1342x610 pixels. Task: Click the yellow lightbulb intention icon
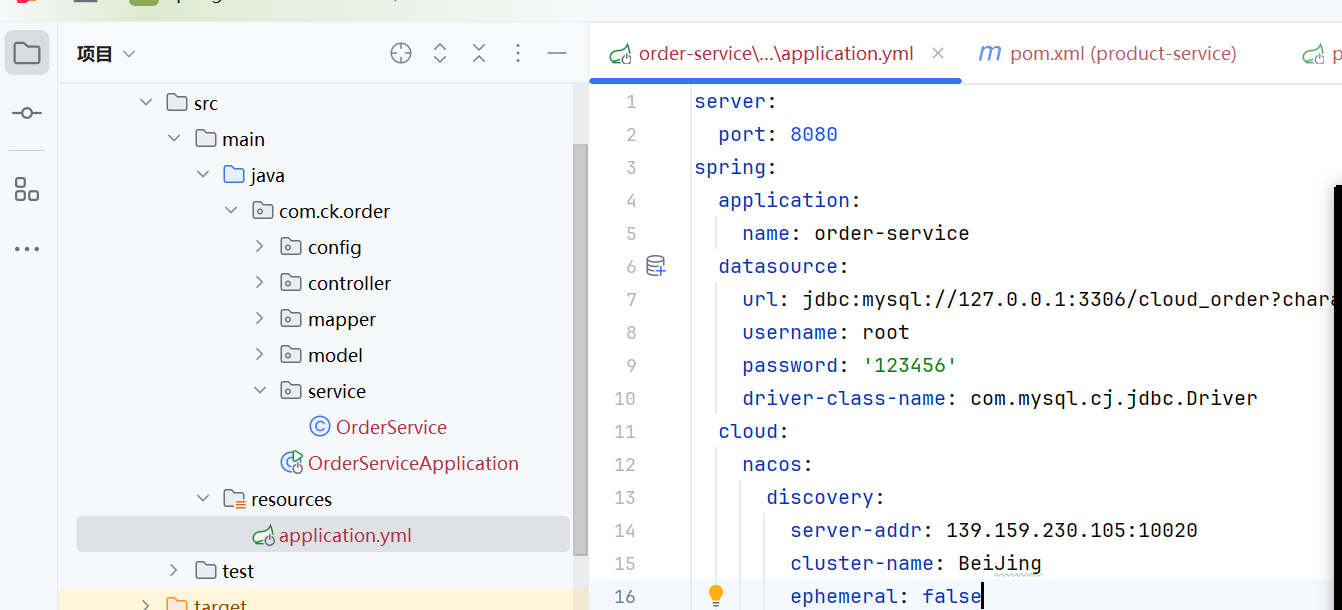click(x=716, y=596)
